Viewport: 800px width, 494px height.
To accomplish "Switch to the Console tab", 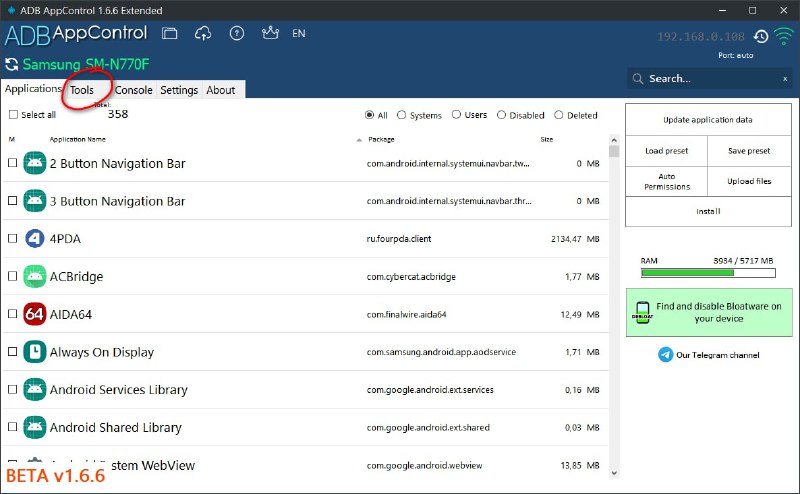I will point(133,90).
